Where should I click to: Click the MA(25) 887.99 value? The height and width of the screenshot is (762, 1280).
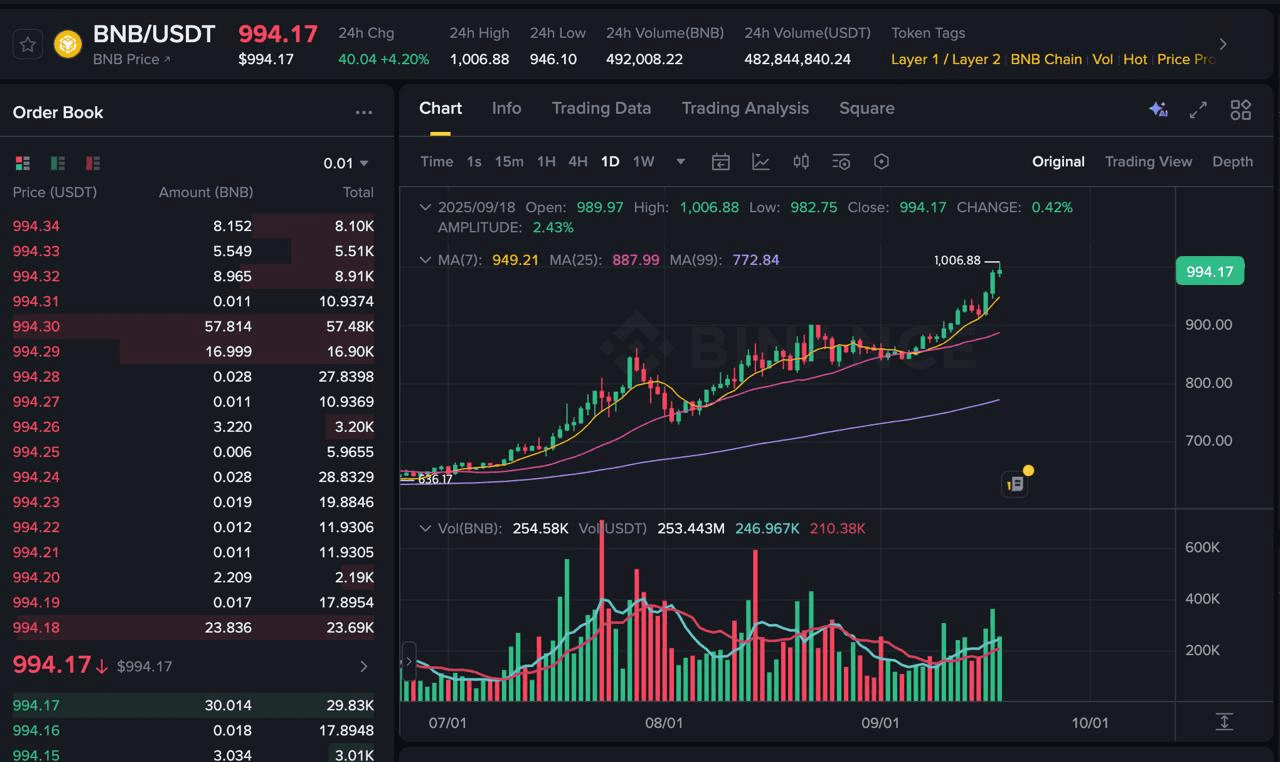coord(636,260)
